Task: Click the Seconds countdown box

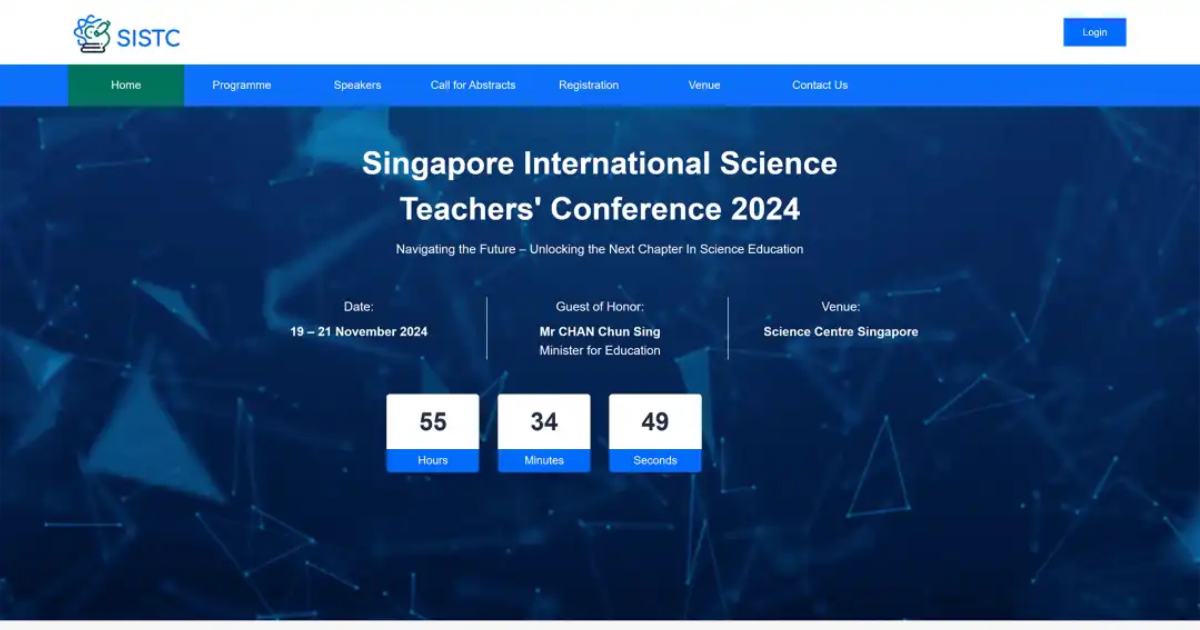Action: [655, 432]
